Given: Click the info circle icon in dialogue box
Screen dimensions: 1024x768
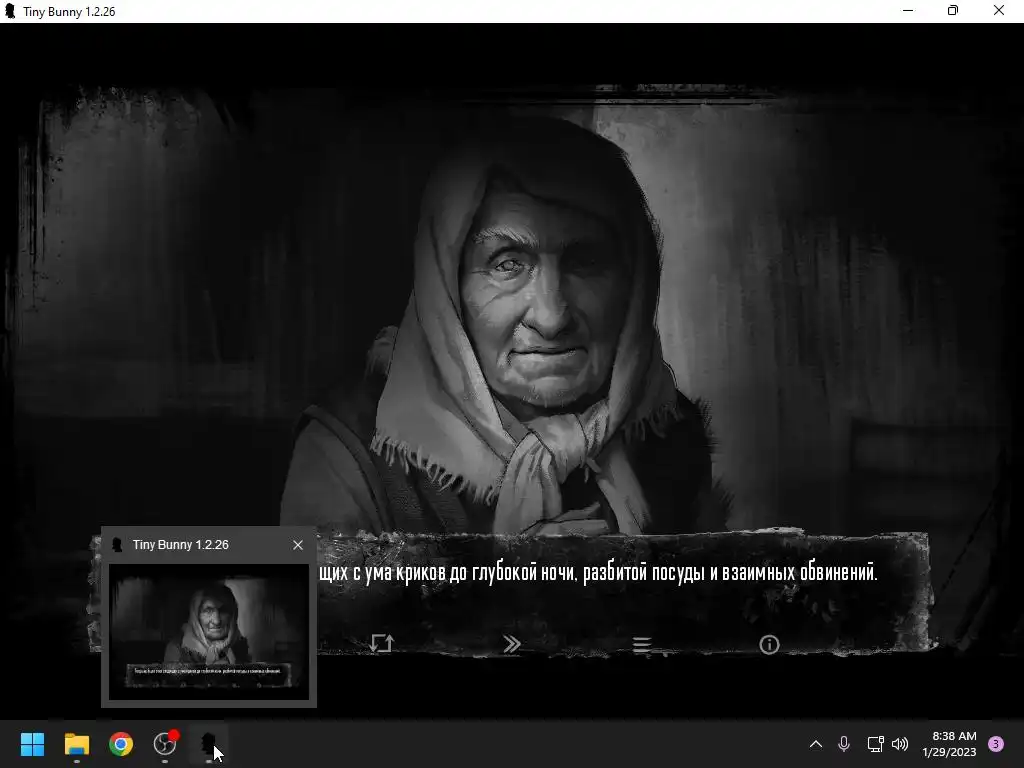Looking at the screenshot, I should coord(769,645).
